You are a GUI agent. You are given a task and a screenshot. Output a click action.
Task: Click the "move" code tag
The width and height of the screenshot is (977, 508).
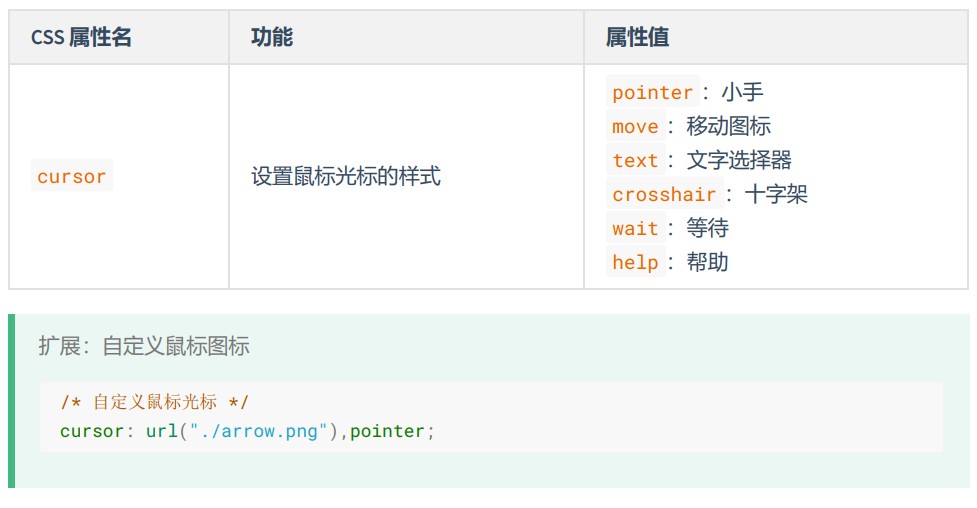[x=635, y=127]
